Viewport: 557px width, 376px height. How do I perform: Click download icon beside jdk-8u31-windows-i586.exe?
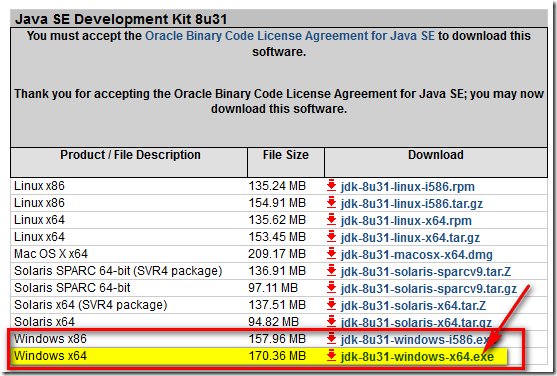331,339
